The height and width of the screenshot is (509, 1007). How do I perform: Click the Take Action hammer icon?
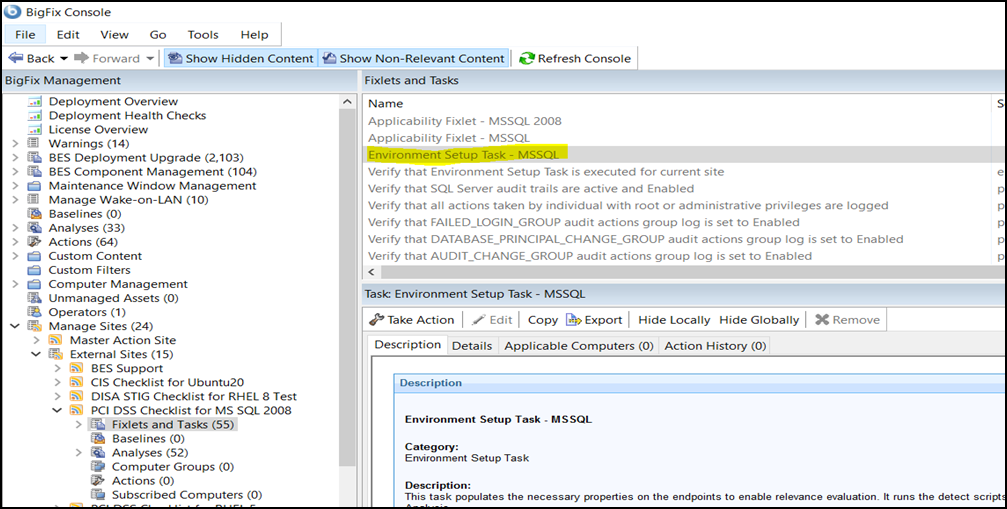376,320
